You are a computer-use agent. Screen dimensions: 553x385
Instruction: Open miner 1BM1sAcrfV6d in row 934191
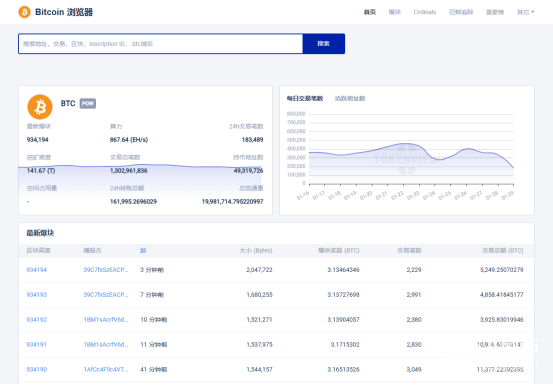(x=106, y=344)
